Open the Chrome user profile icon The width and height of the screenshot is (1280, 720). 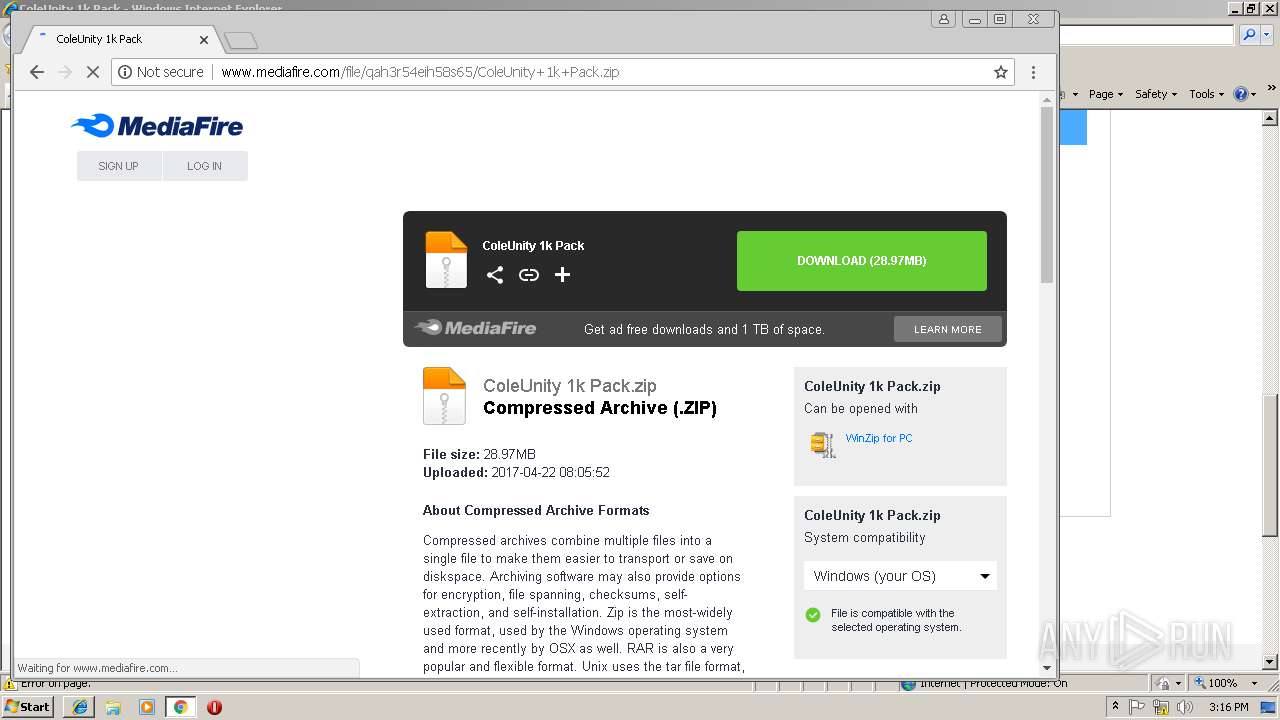(x=944, y=19)
